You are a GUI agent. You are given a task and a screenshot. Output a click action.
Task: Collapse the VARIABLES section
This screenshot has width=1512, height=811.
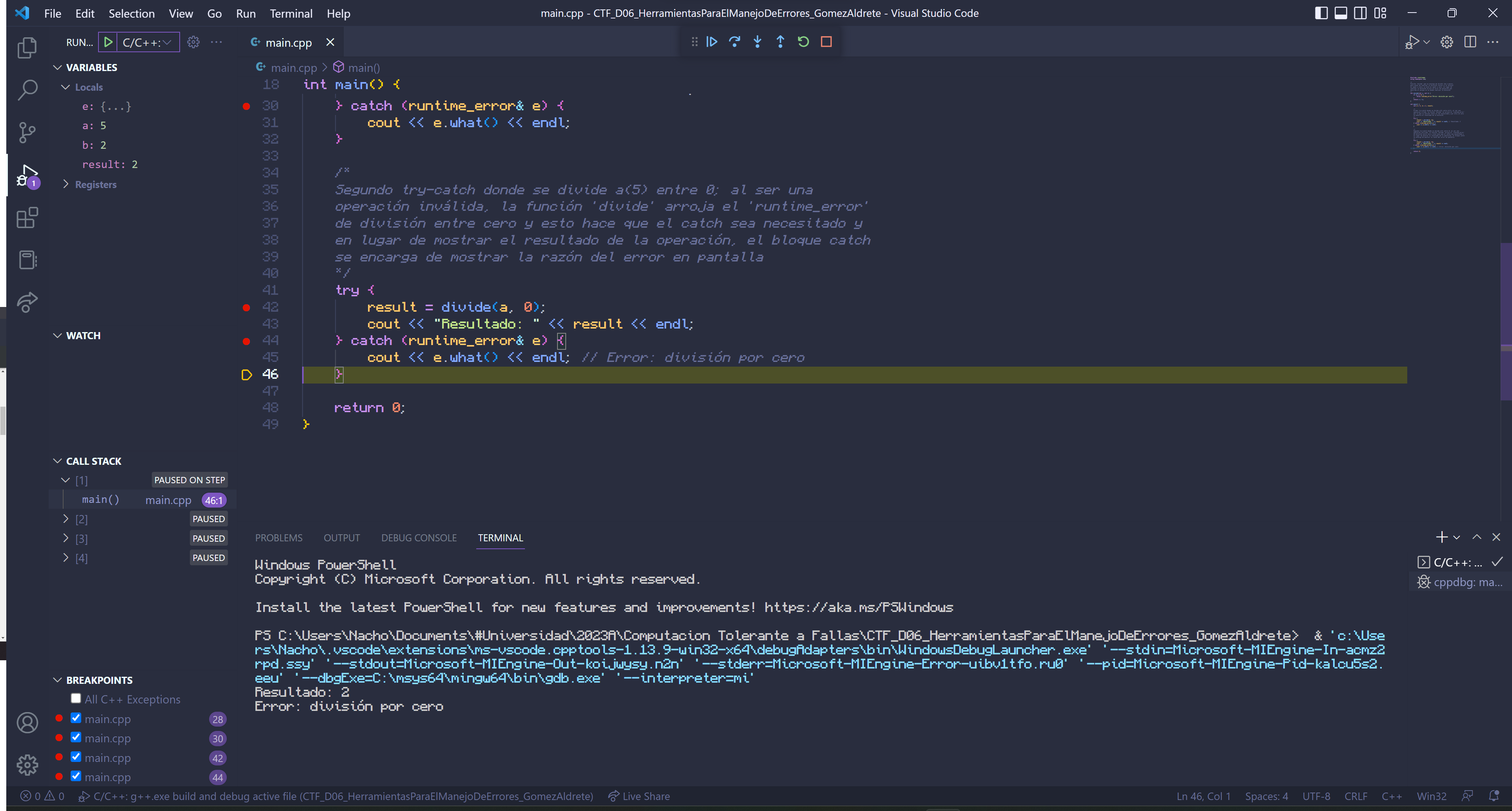[x=57, y=67]
